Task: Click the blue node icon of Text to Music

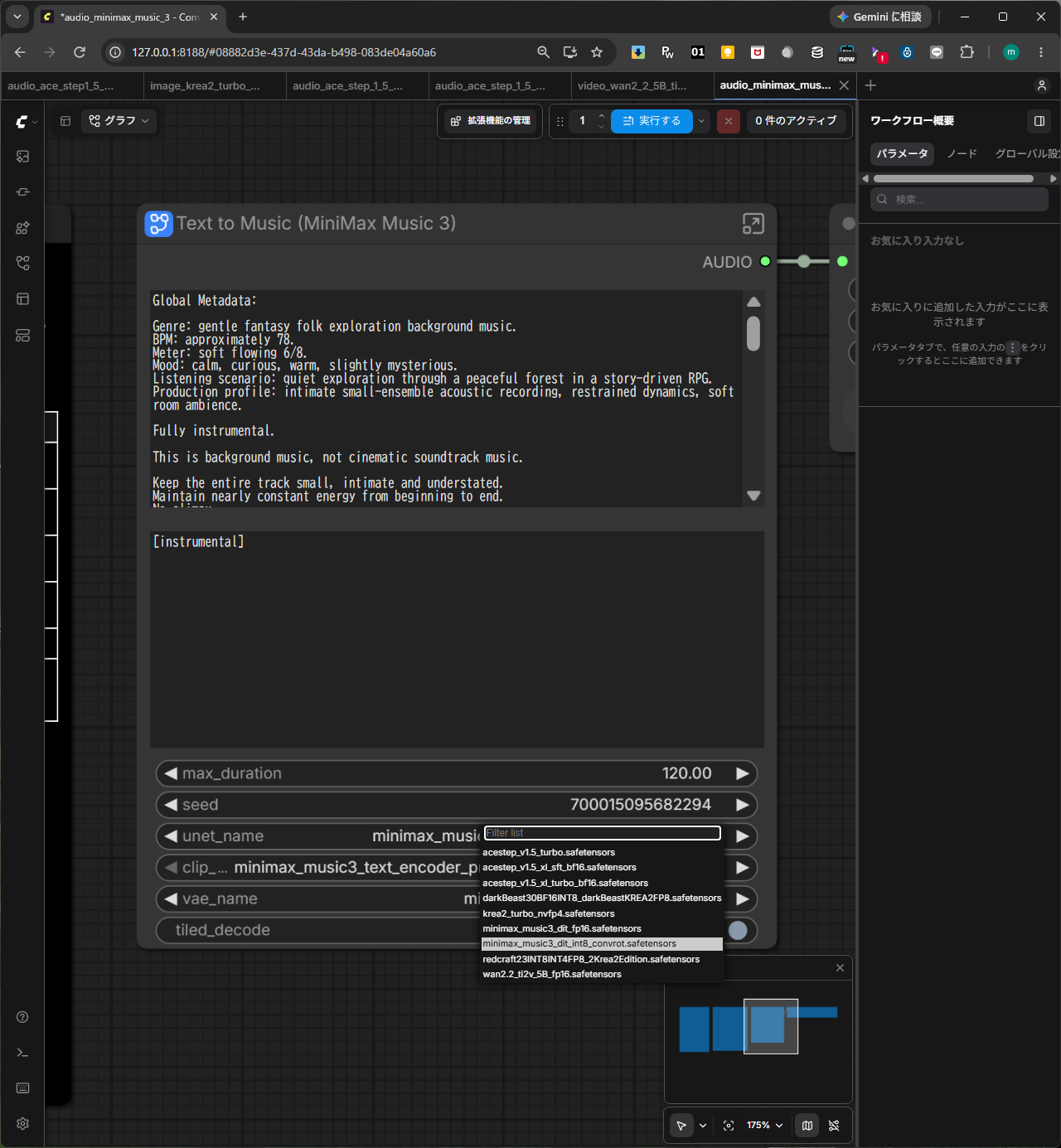Action: point(158,224)
